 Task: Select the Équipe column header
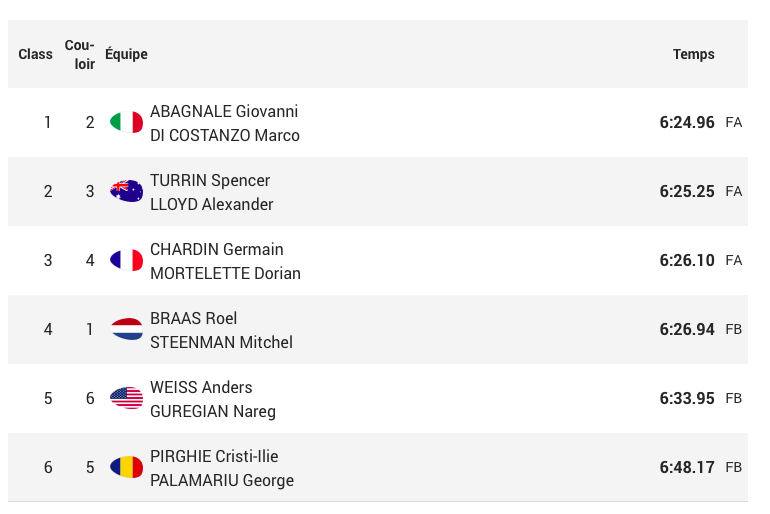126,54
